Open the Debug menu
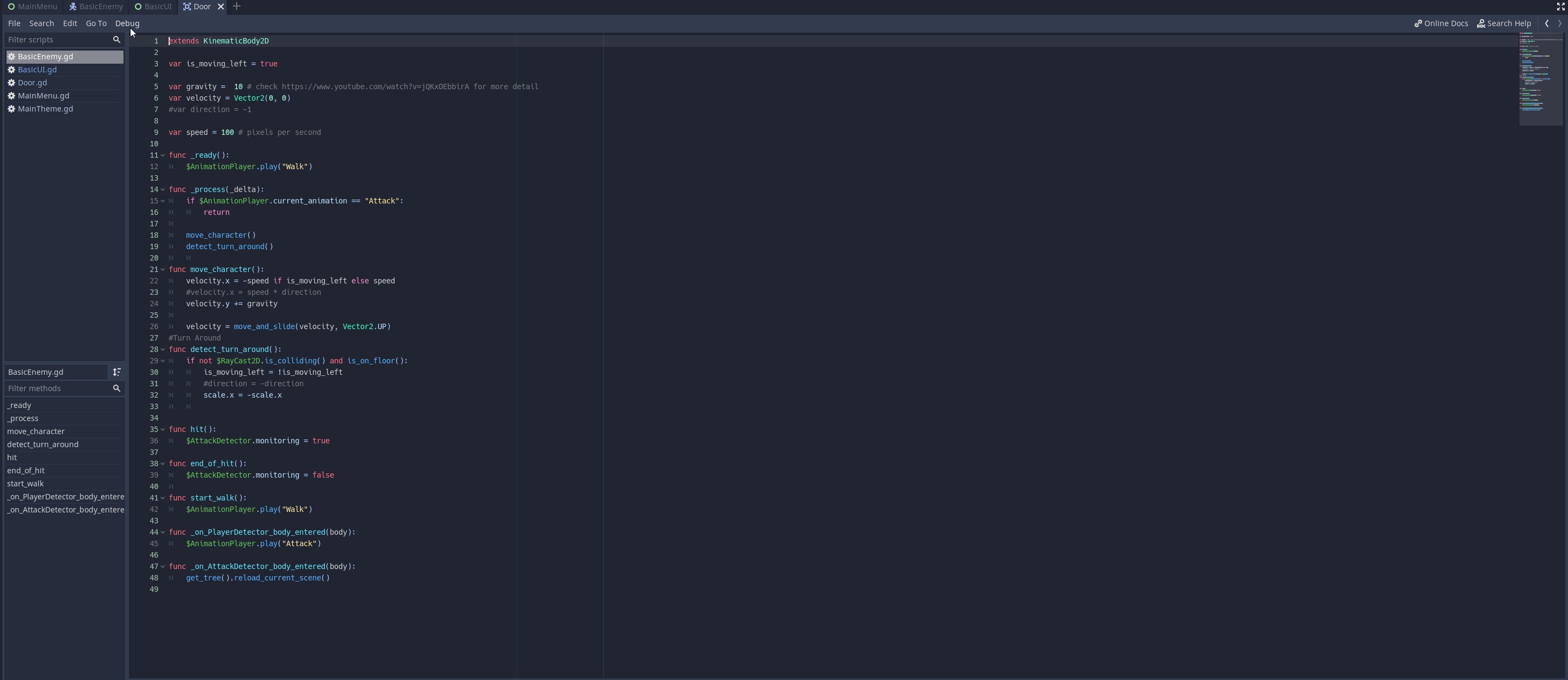The height and width of the screenshot is (680, 1568). (x=127, y=23)
